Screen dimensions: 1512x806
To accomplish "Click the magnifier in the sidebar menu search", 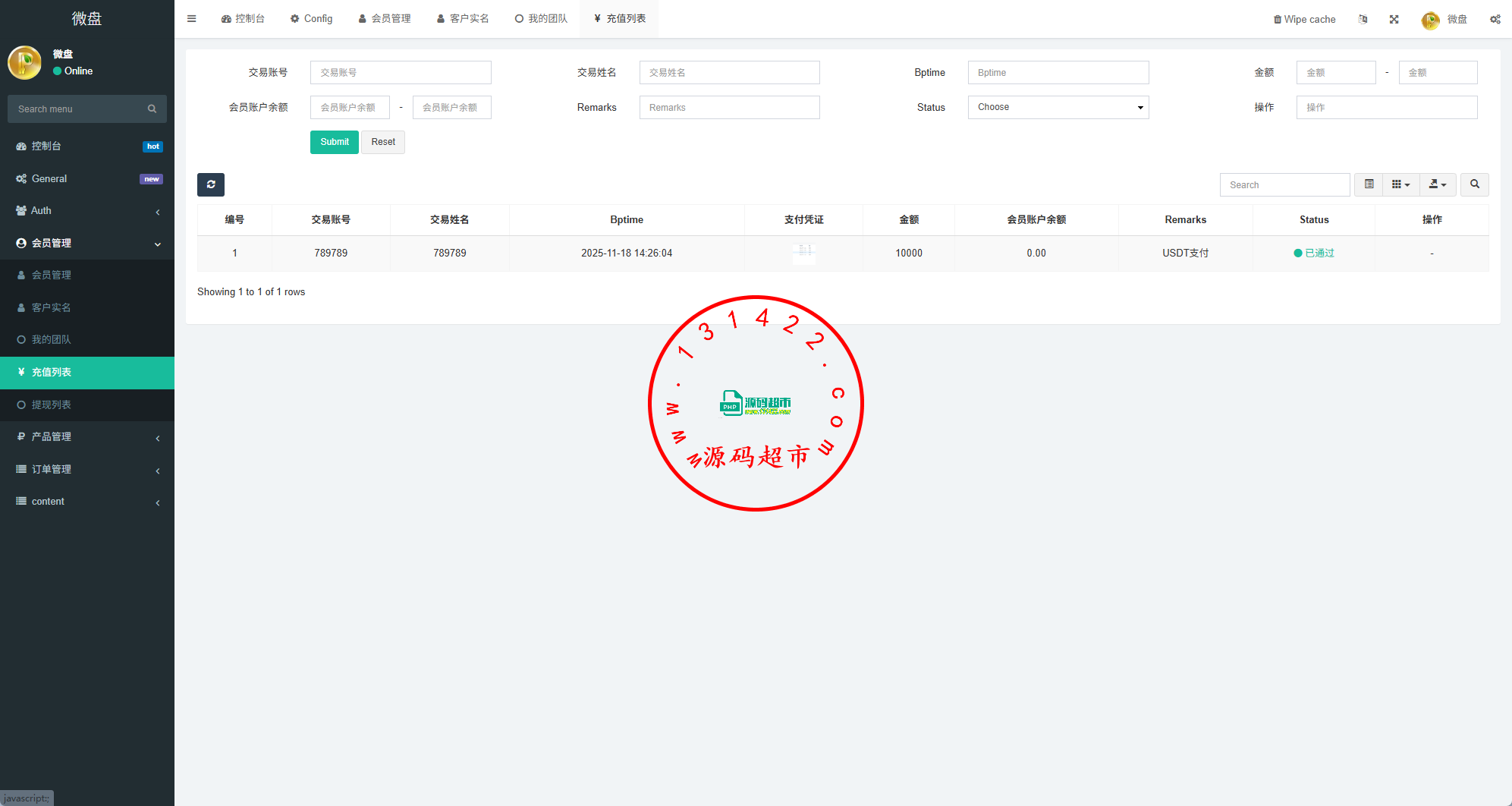I will [x=152, y=109].
